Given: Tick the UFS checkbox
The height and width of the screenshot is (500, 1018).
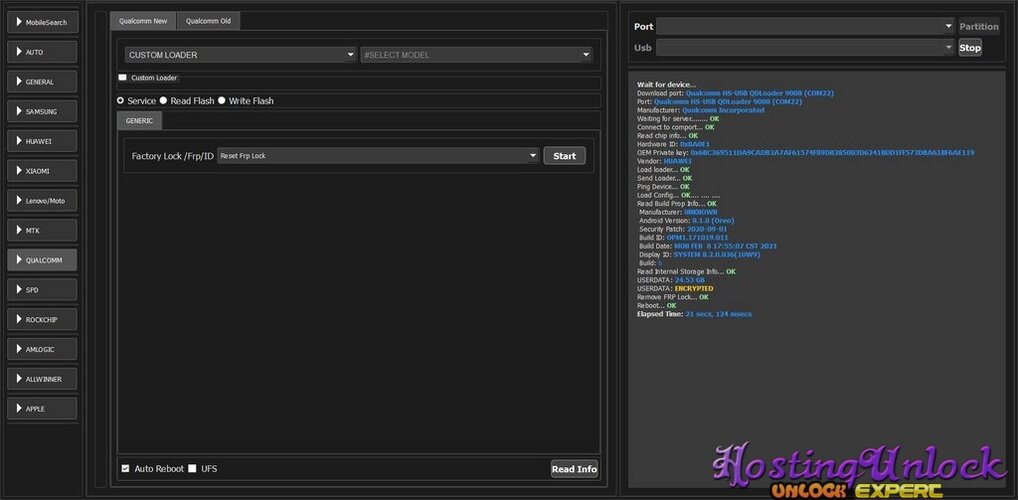Looking at the screenshot, I should click(192, 468).
